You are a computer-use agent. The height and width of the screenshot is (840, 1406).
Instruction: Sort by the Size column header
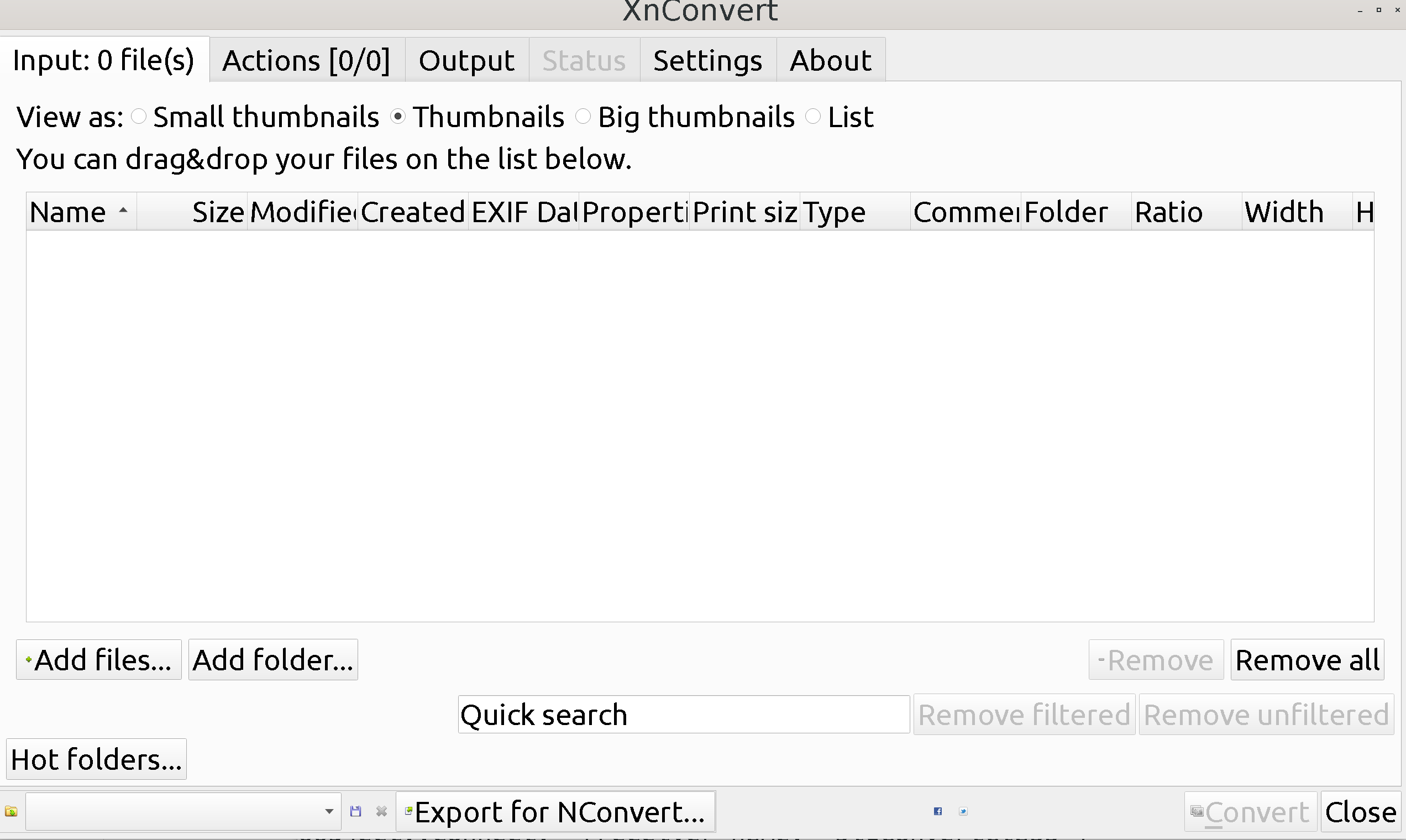click(x=192, y=212)
